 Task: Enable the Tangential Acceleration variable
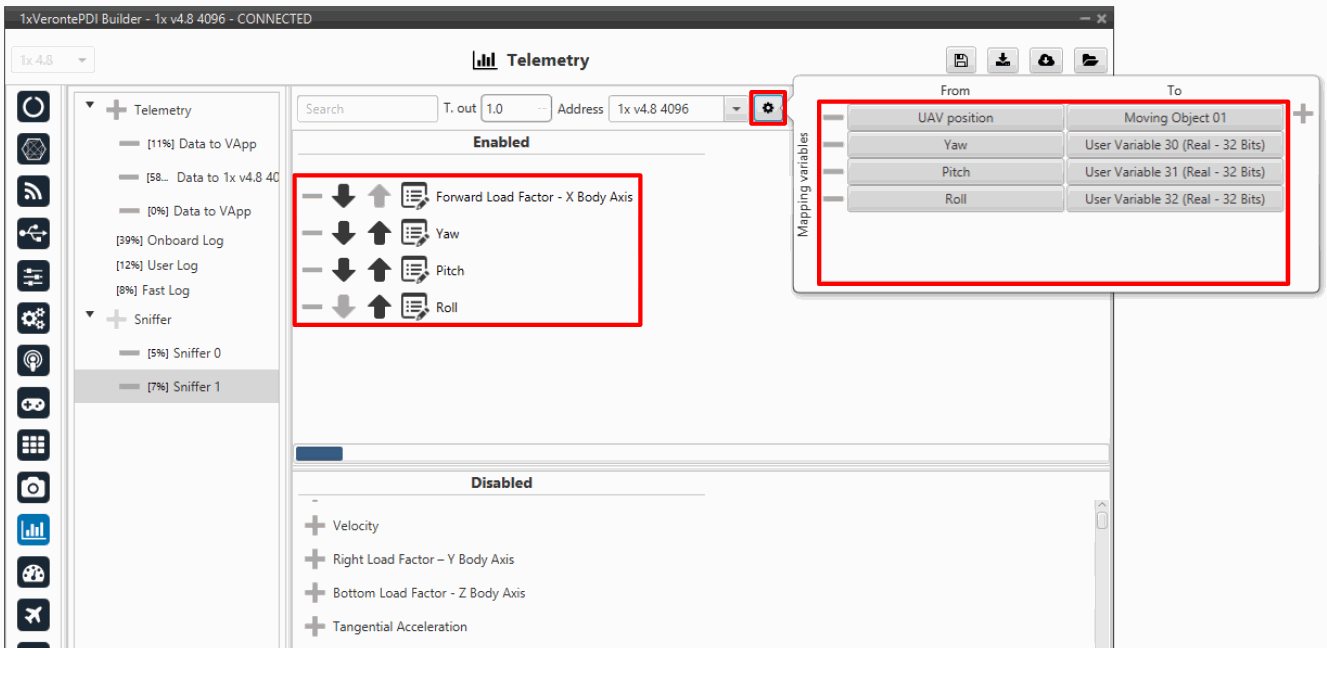coord(315,627)
